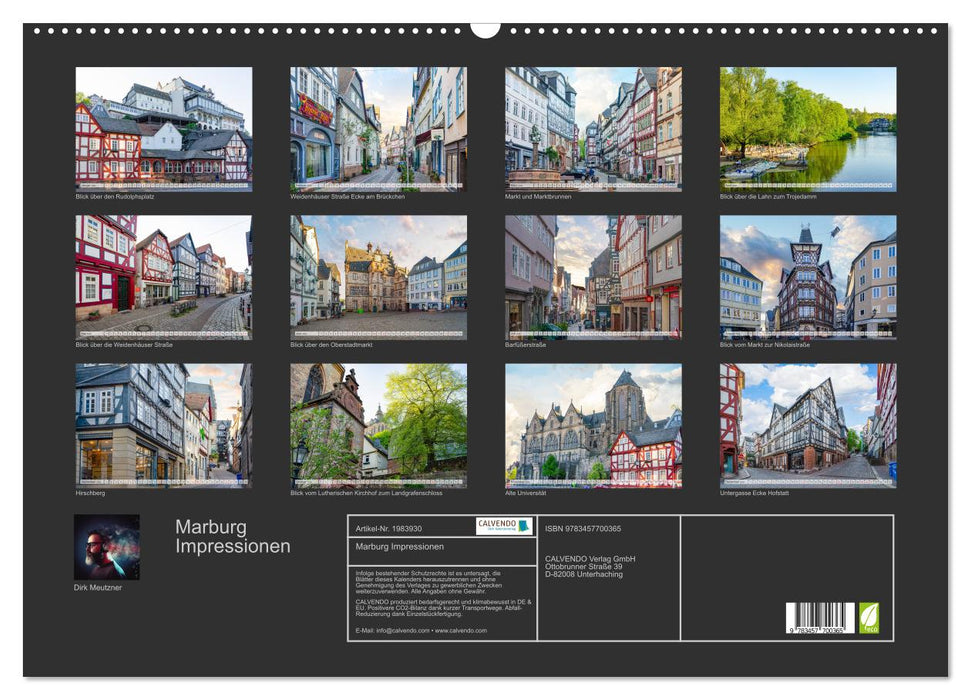Click the Artikel-Nr. 1983930 text
The image size is (971, 700).
(x=388, y=527)
